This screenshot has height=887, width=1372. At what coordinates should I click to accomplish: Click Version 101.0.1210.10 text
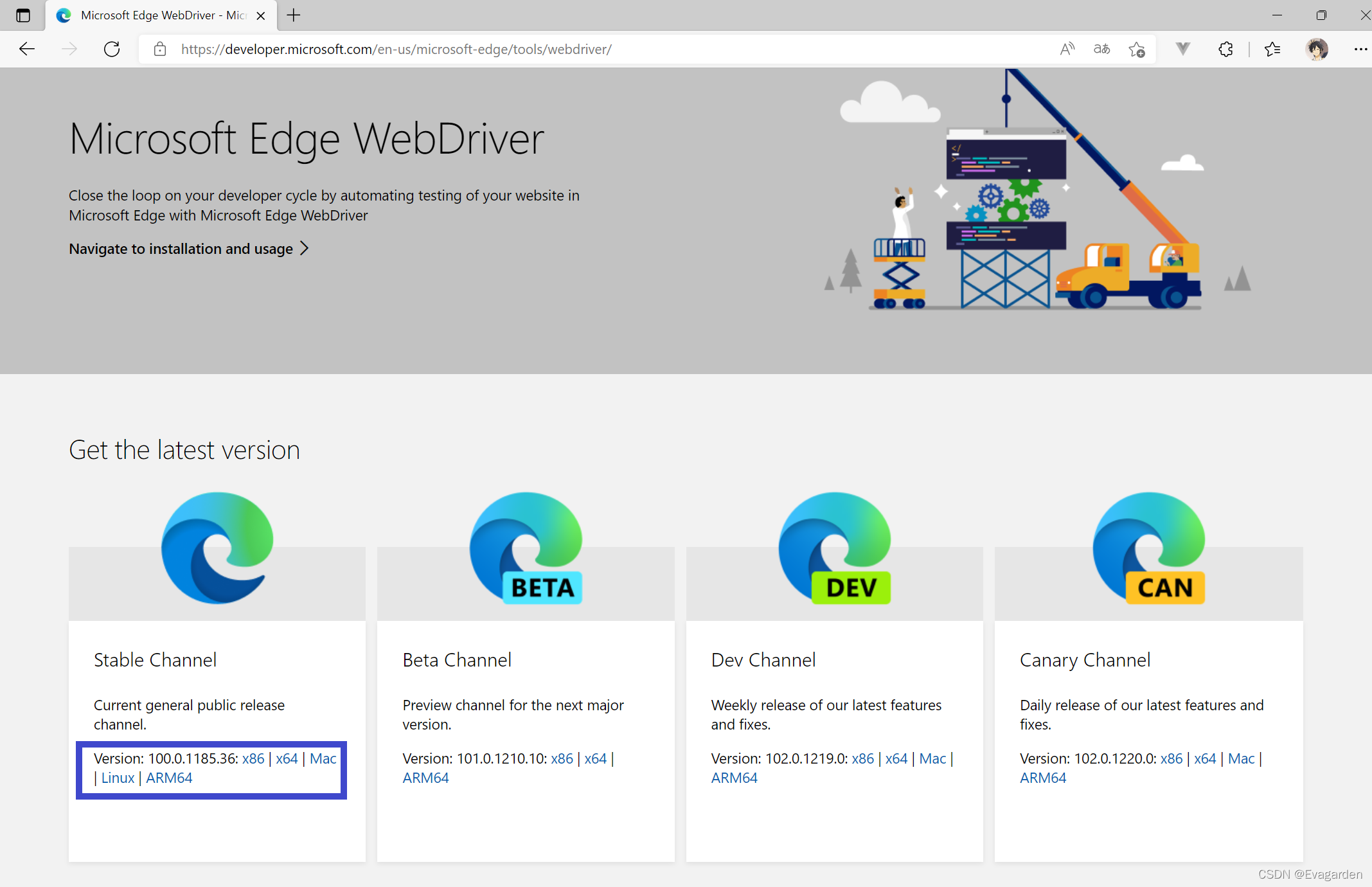(x=474, y=758)
